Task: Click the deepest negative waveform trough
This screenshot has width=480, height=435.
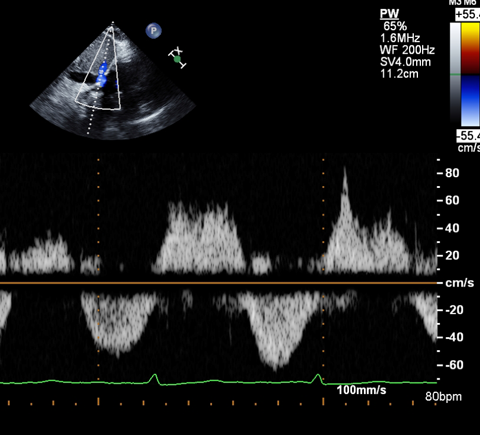Action: [275, 367]
